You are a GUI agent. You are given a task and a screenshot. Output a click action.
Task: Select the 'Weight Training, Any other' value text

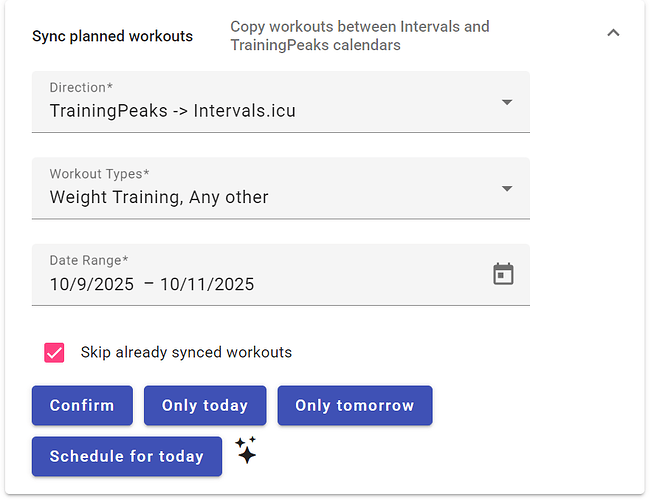tap(159, 197)
